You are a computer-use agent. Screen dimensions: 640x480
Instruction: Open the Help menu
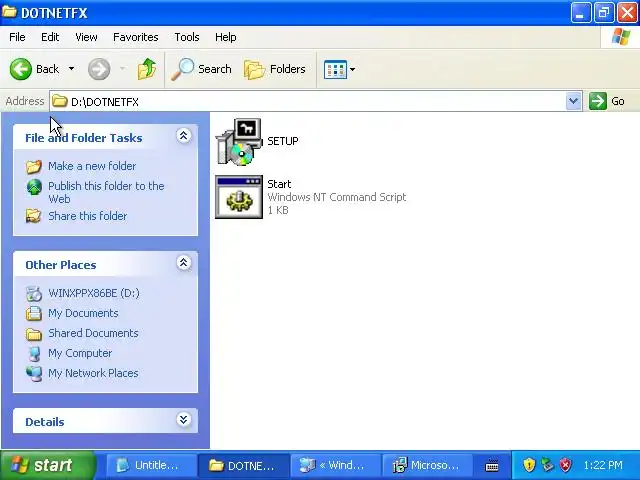[x=225, y=37]
